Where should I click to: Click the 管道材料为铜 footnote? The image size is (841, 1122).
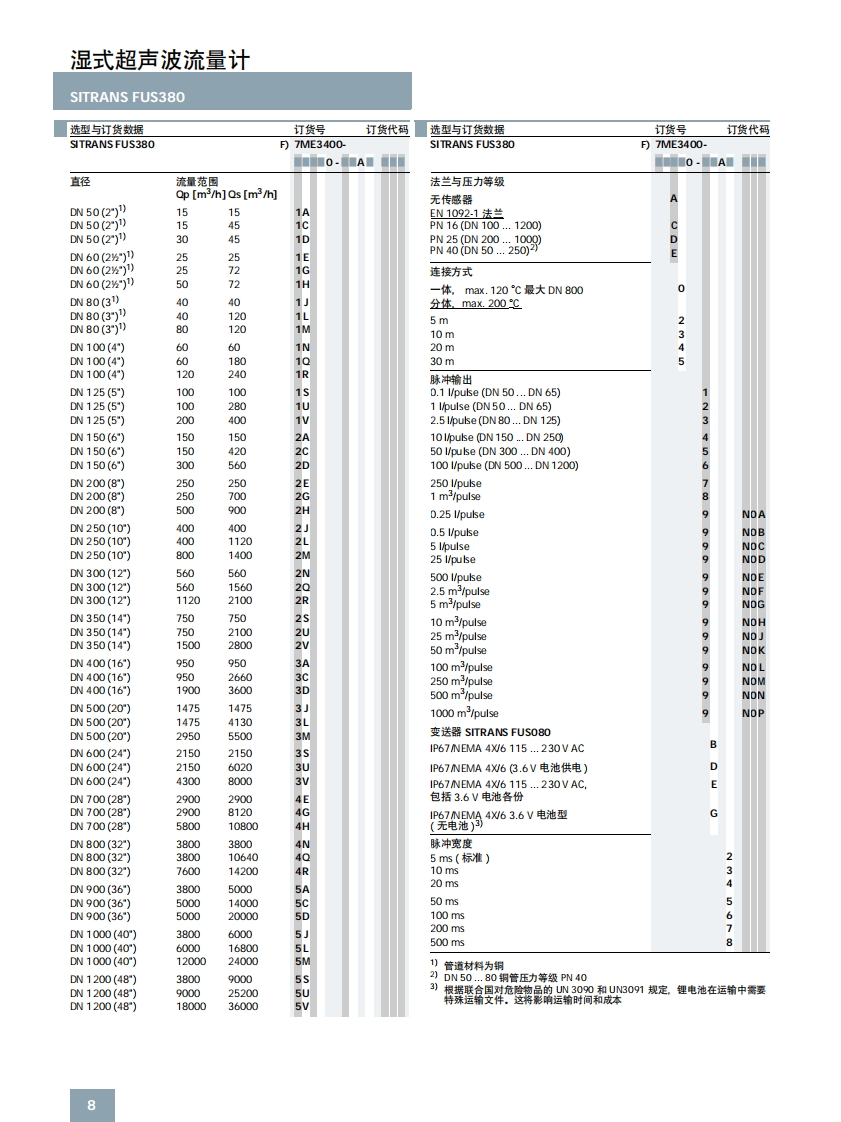(x=478, y=965)
